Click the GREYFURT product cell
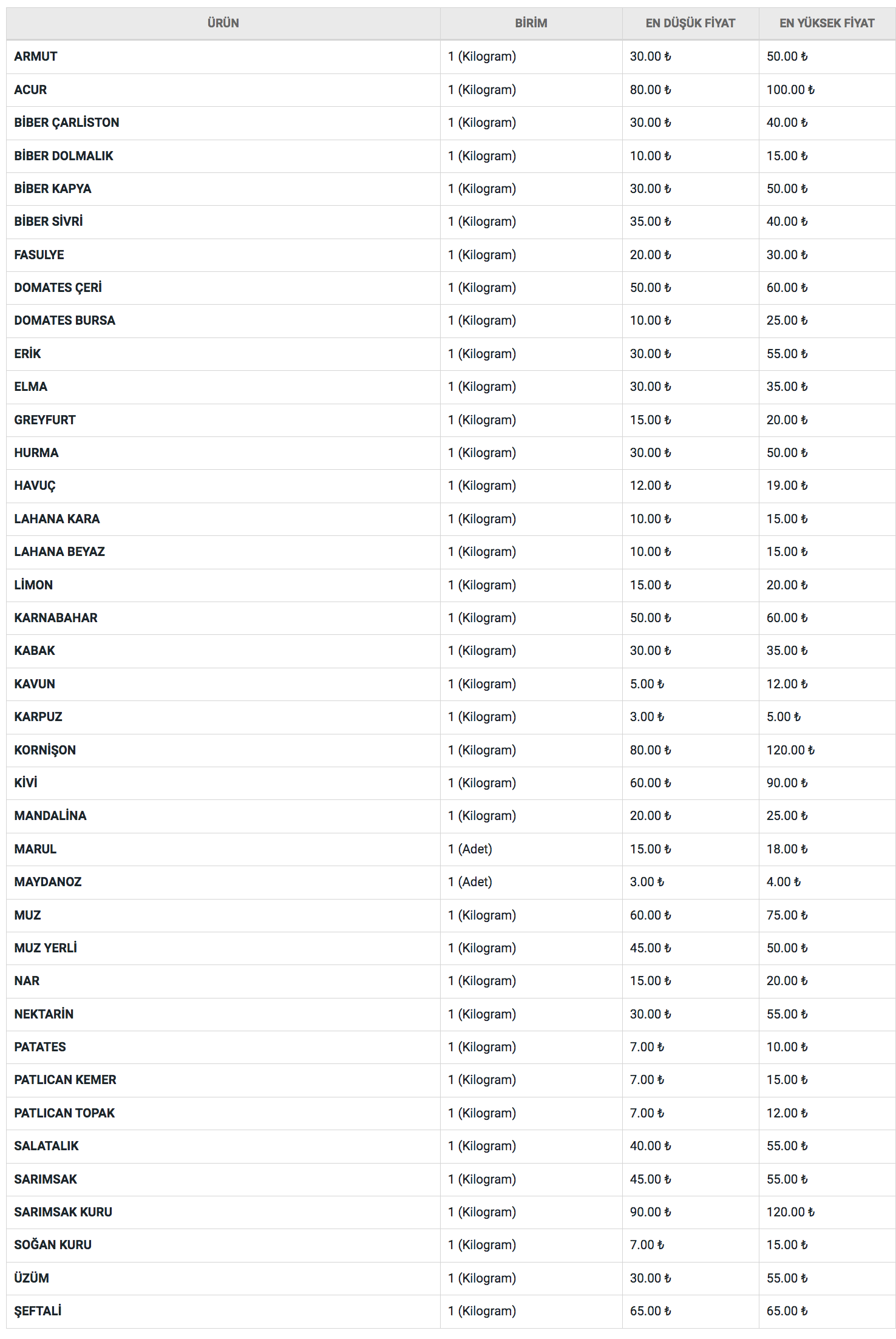This screenshot has width=896, height=1339. pyautogui.click(x=45, y=420)
